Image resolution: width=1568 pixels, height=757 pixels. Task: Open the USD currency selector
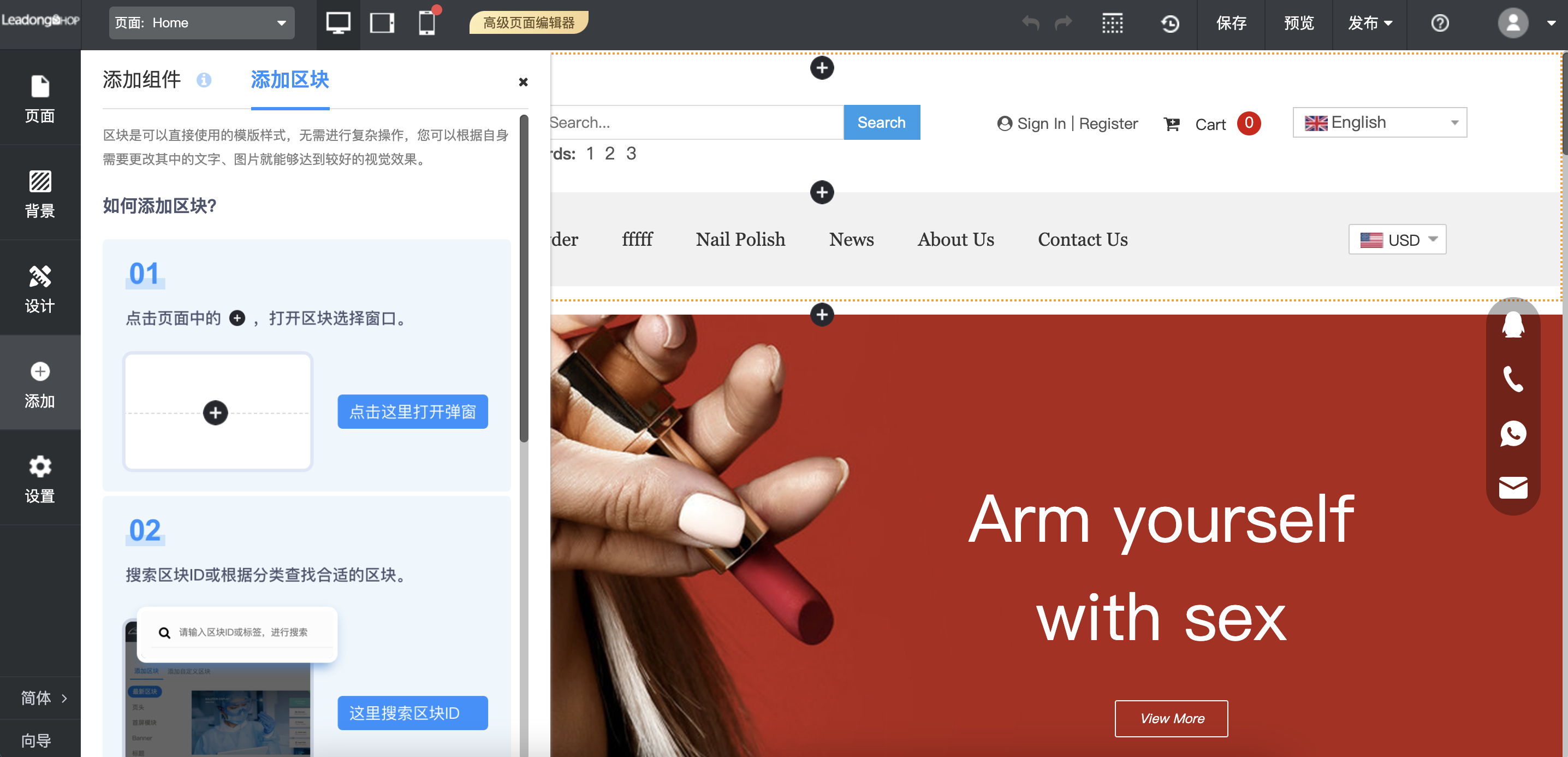(1397, 240)
